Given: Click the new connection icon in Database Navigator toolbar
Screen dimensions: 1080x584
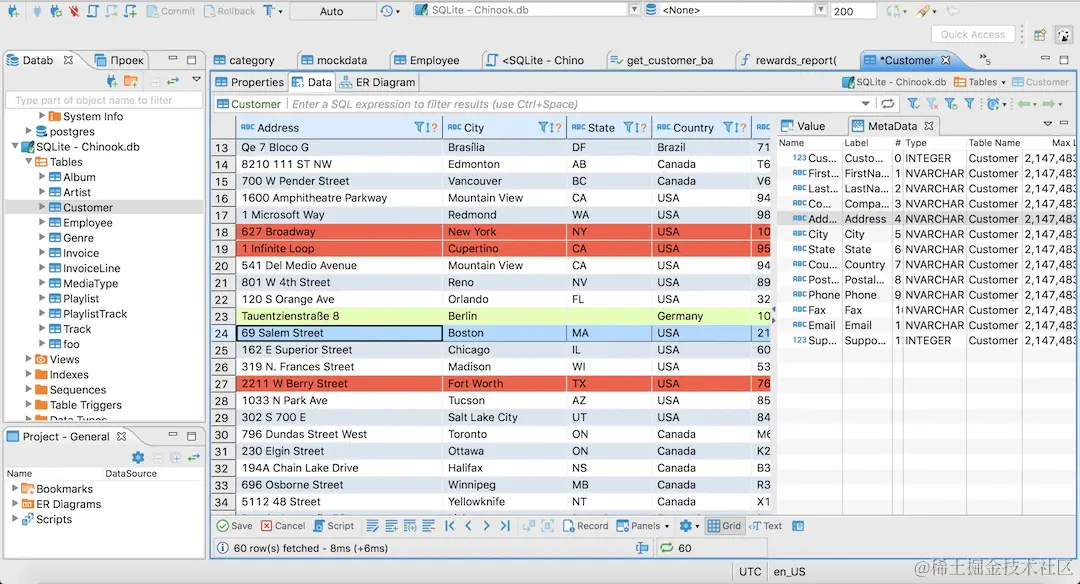Looking at the screenshot, I should click(x=112, y=81).
